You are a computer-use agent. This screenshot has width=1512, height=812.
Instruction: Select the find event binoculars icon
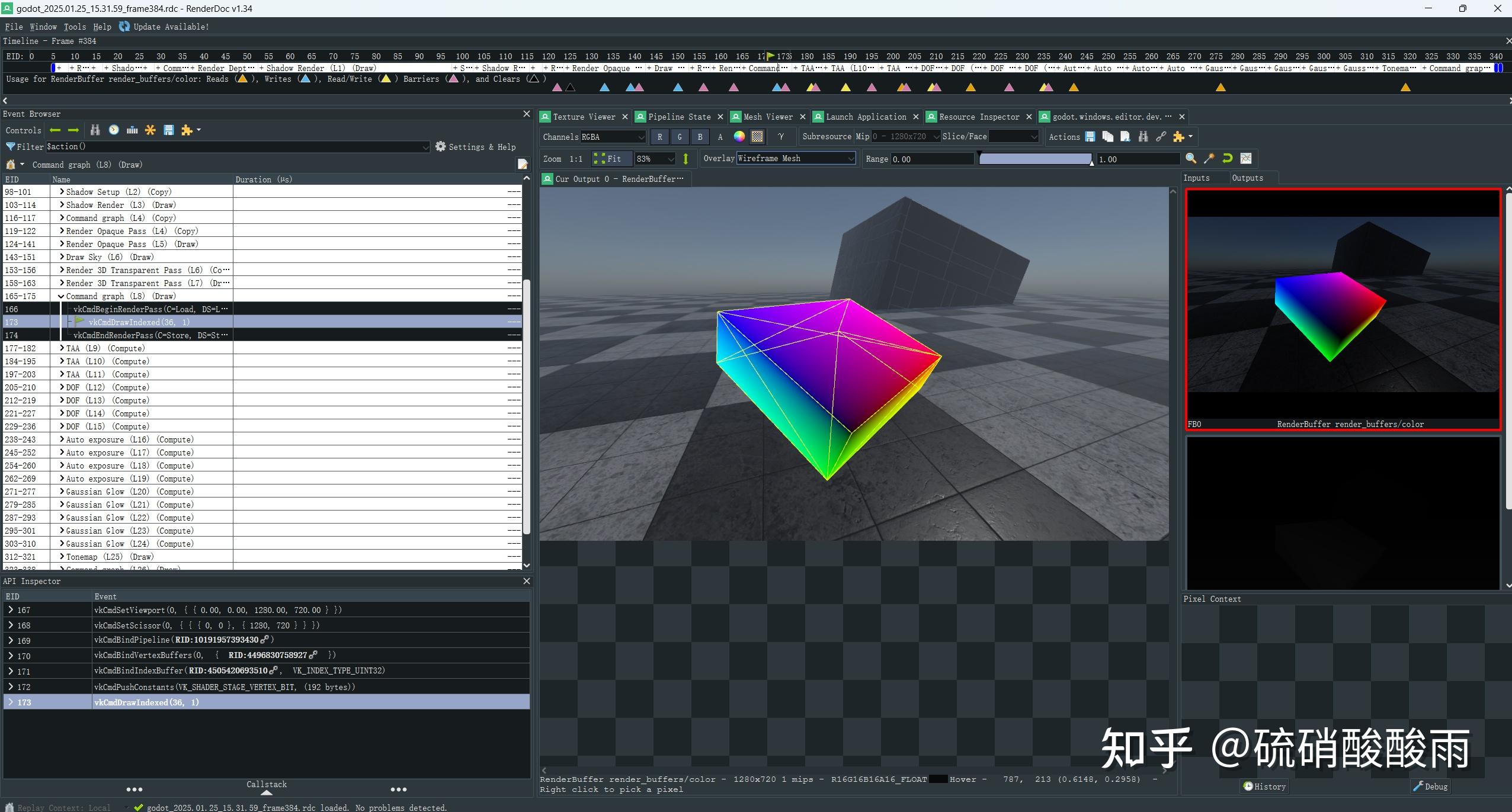click(95, 130)
